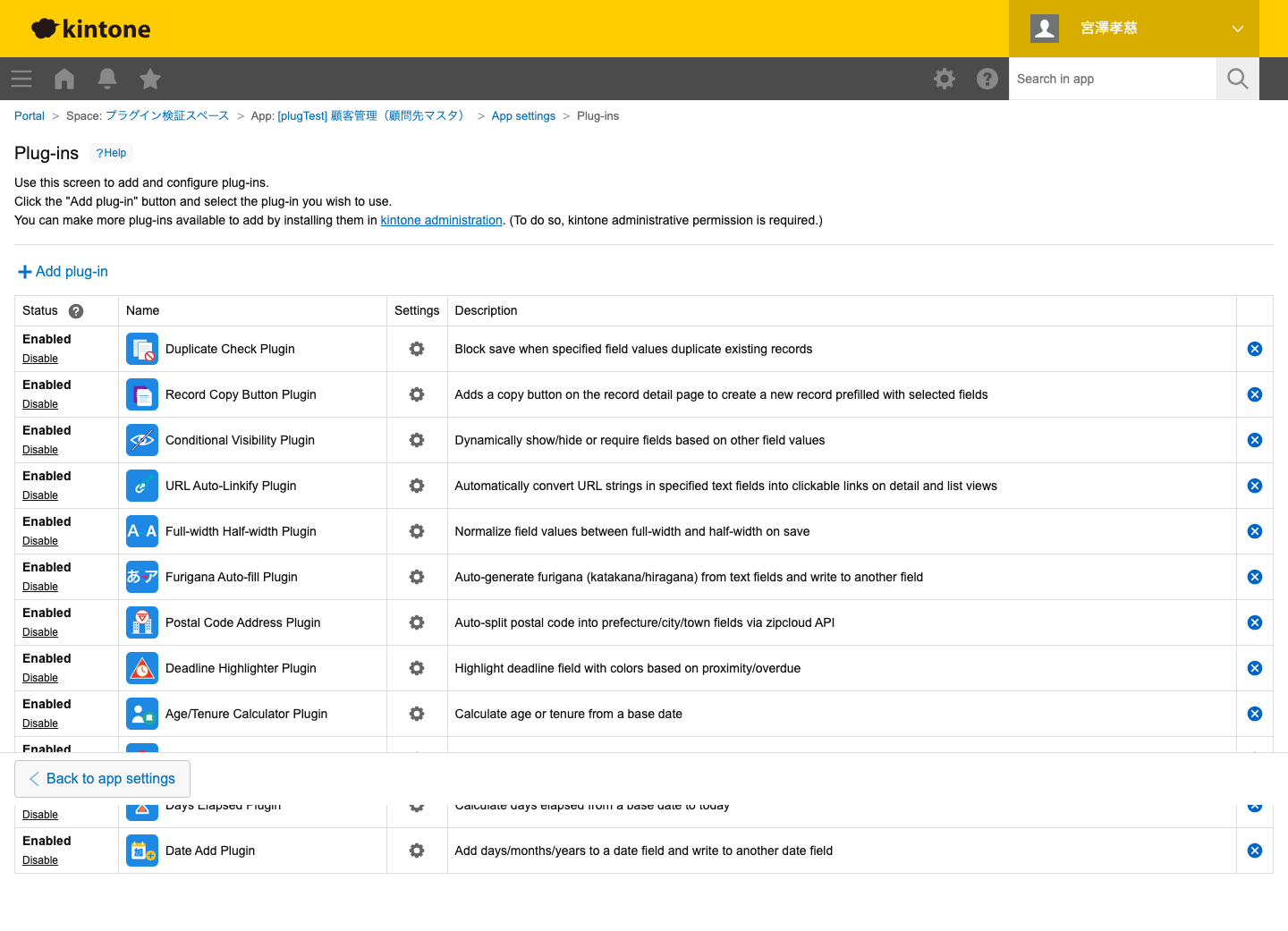Expand the user account dropdown
The height and width of the screenshot is (931, 1288).
coord(1237,29)
